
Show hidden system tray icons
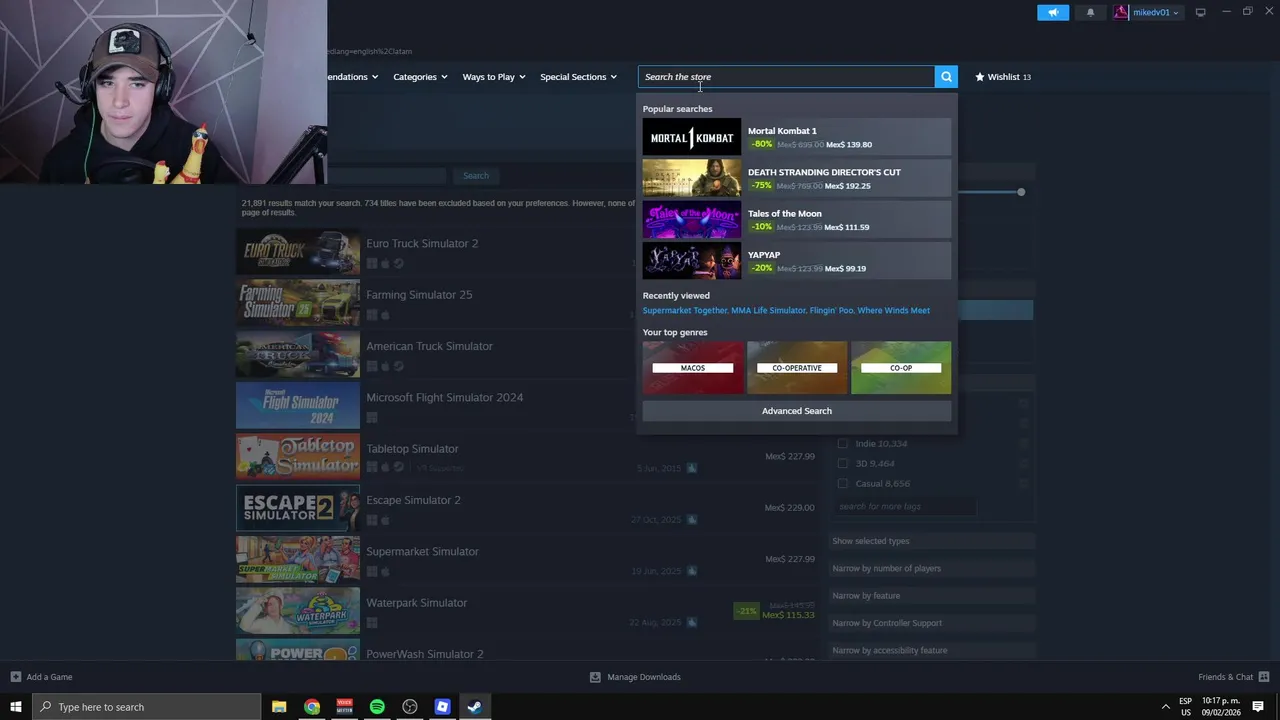pyautogui.click(x=1165, y=707)
